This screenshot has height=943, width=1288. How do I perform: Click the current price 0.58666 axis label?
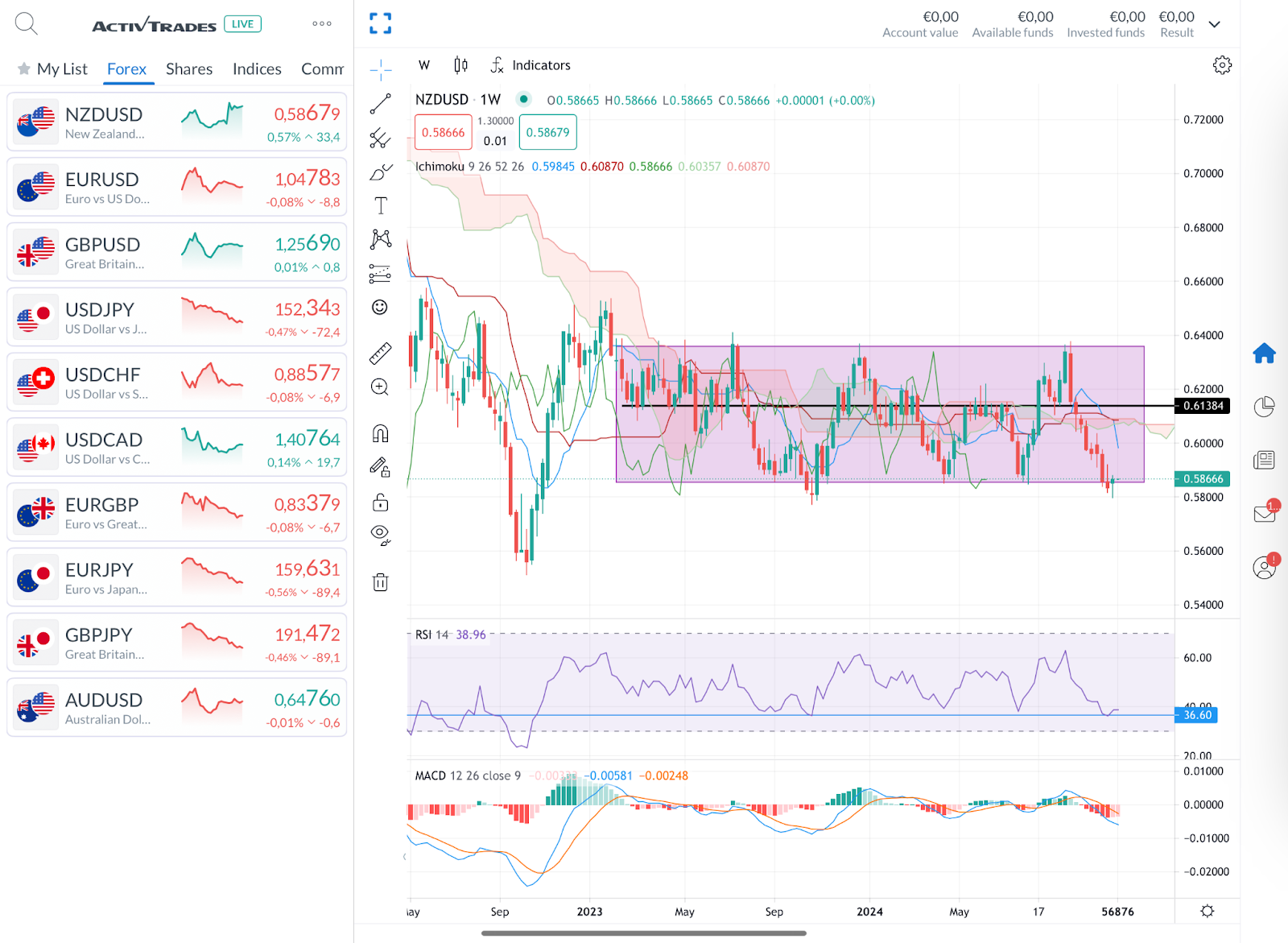tap(1203, 479)
